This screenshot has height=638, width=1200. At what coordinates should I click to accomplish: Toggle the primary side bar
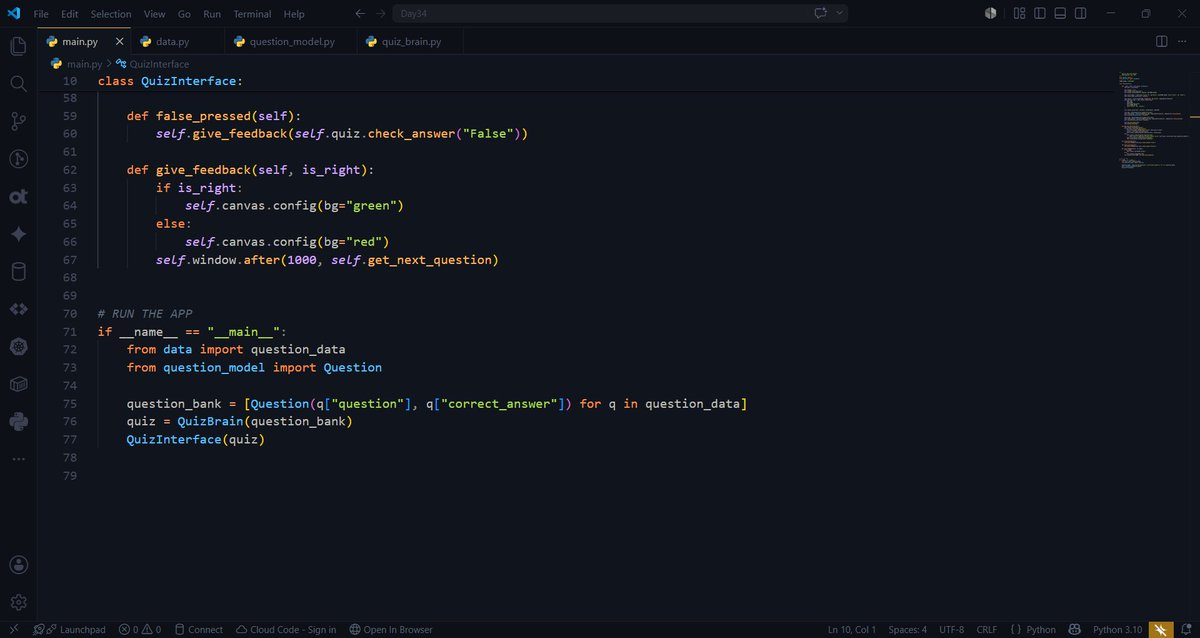pyautogui.click(x=1040, y=14)
